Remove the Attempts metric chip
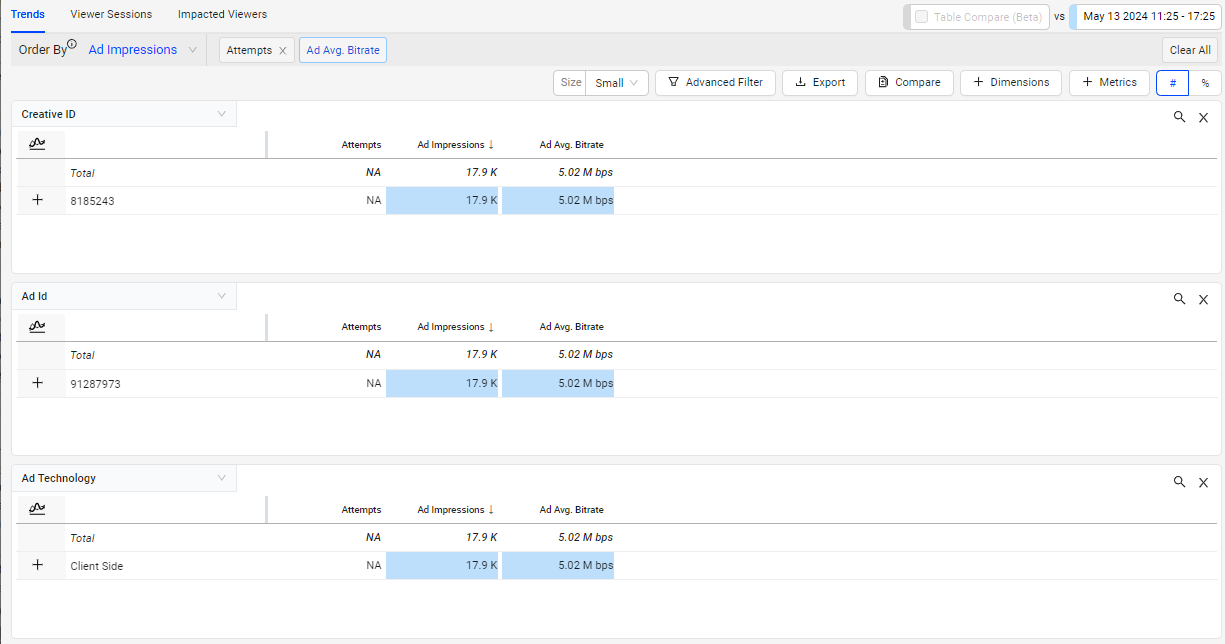 point(283,50)
